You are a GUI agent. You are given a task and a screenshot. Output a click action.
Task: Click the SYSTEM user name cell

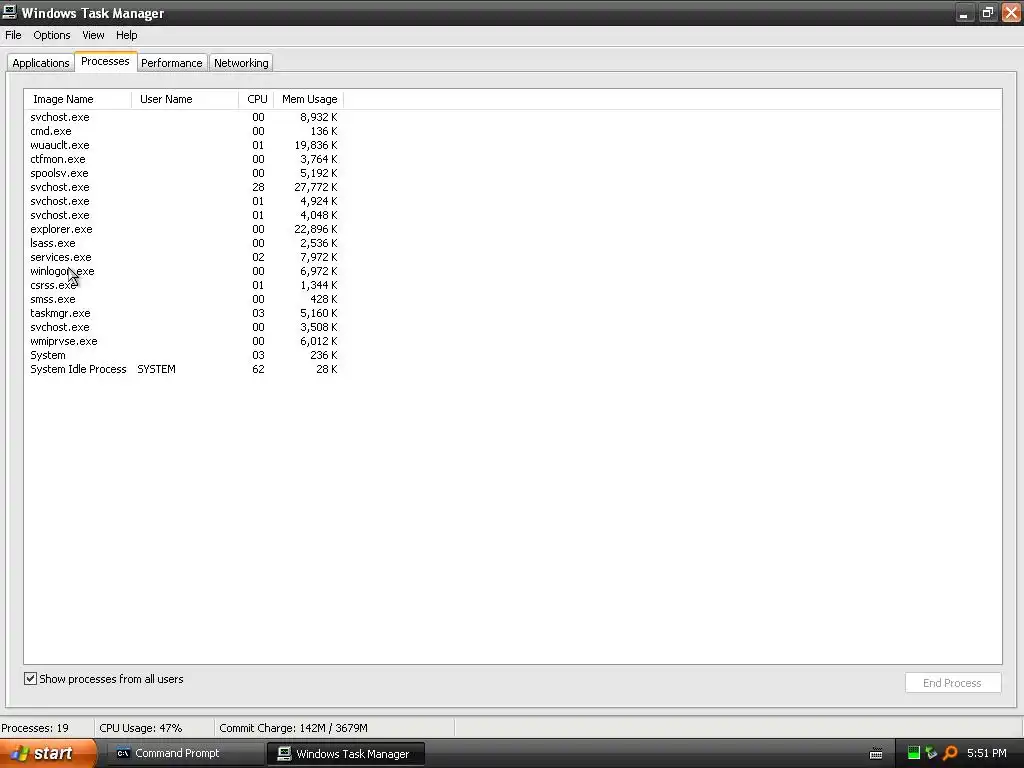click(156, 369)
